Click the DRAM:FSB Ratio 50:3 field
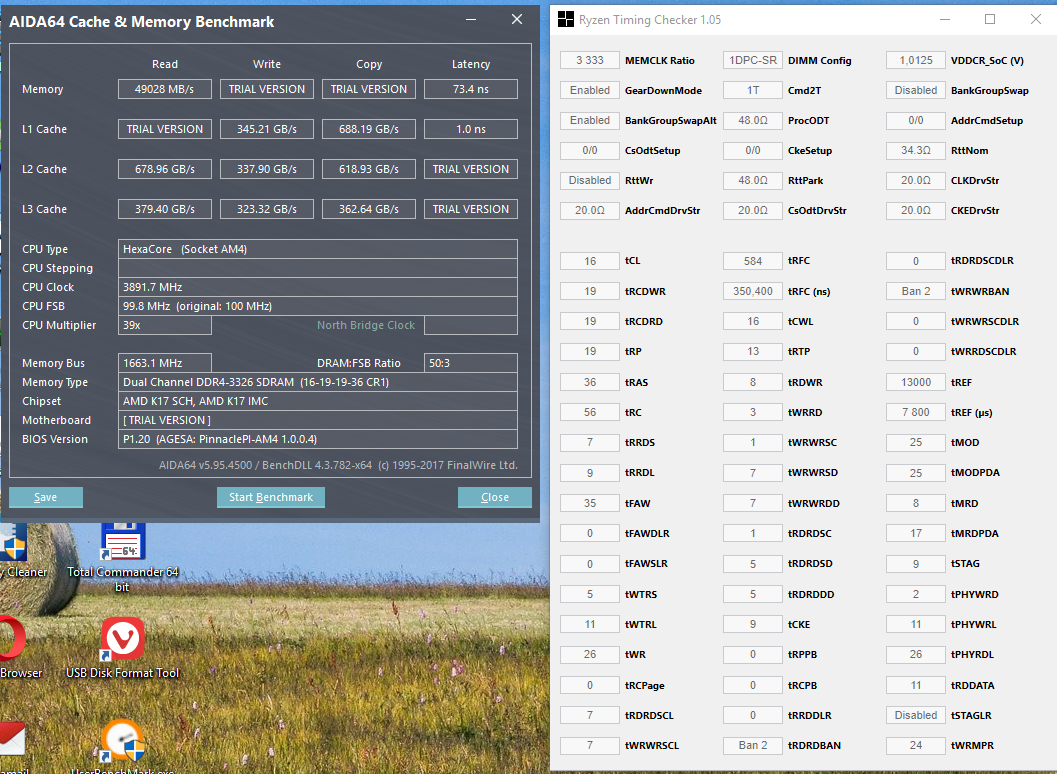This screenshot has width=1057, height=774. 471,363
